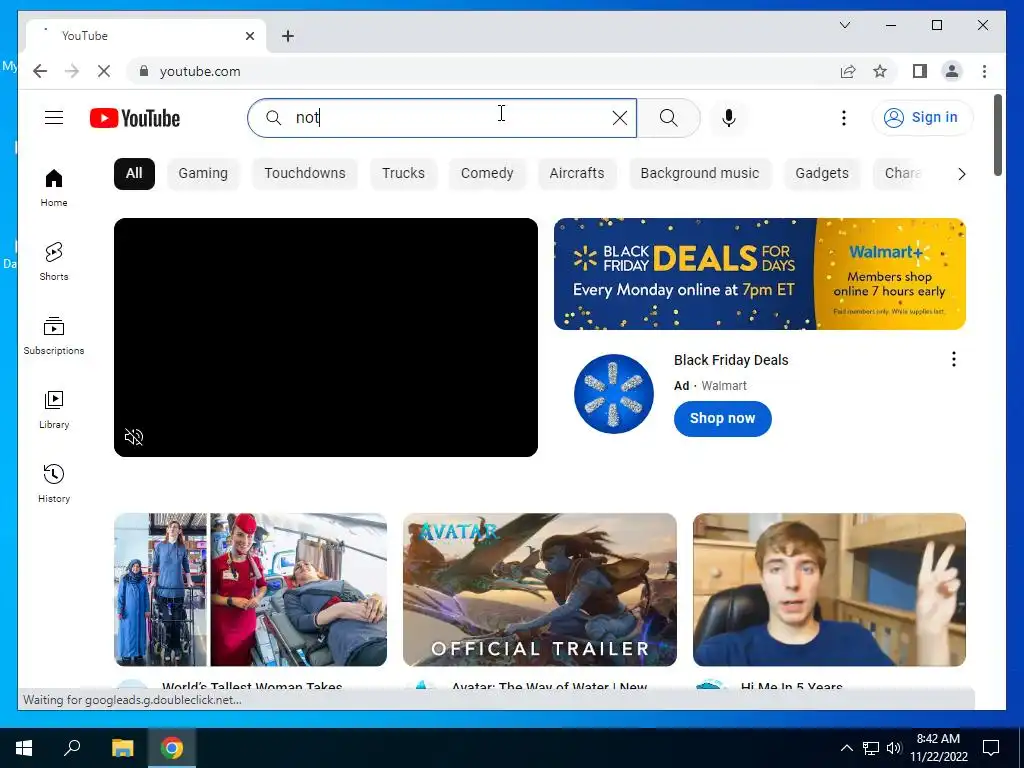This screenshot has height=768, width=1024.
Task: Expand the tab search dropdown chevron
Action: pos(844,25)
